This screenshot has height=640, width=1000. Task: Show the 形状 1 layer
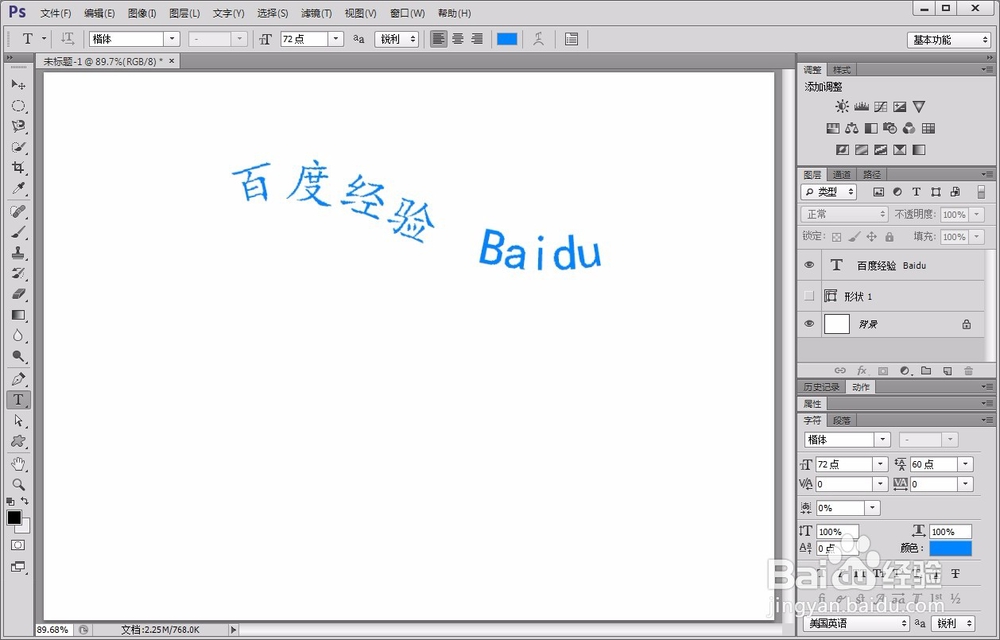click(x=809, y=296)
